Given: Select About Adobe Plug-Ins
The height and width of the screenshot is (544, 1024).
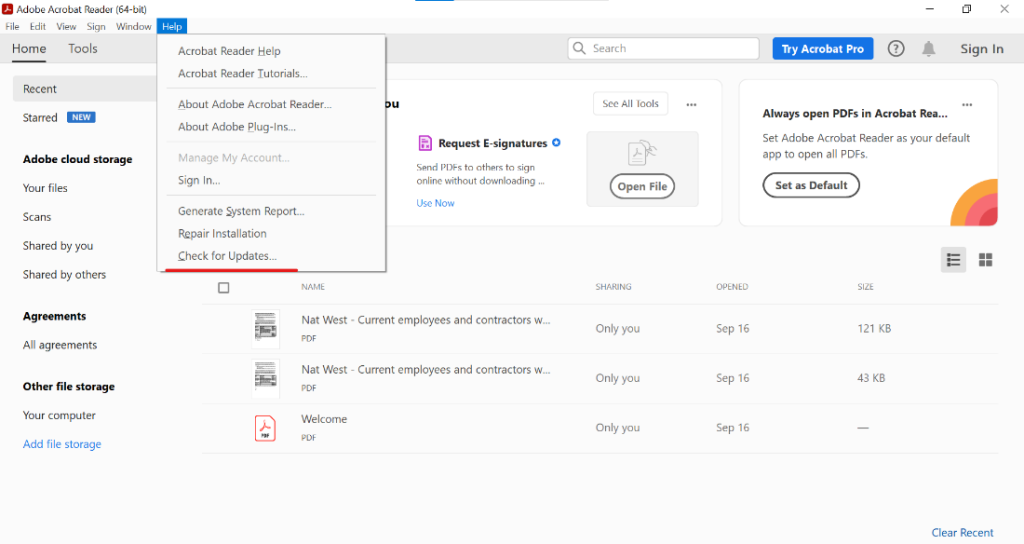Looking at the screenshot, I should (x=236, y=127).
